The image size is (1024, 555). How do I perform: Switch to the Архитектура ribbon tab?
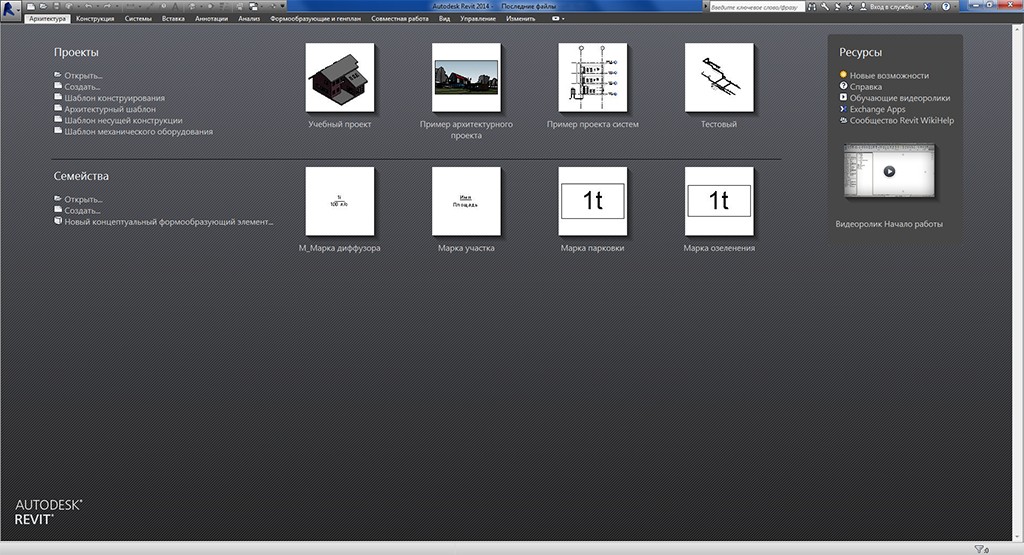[x=48, y=18]
